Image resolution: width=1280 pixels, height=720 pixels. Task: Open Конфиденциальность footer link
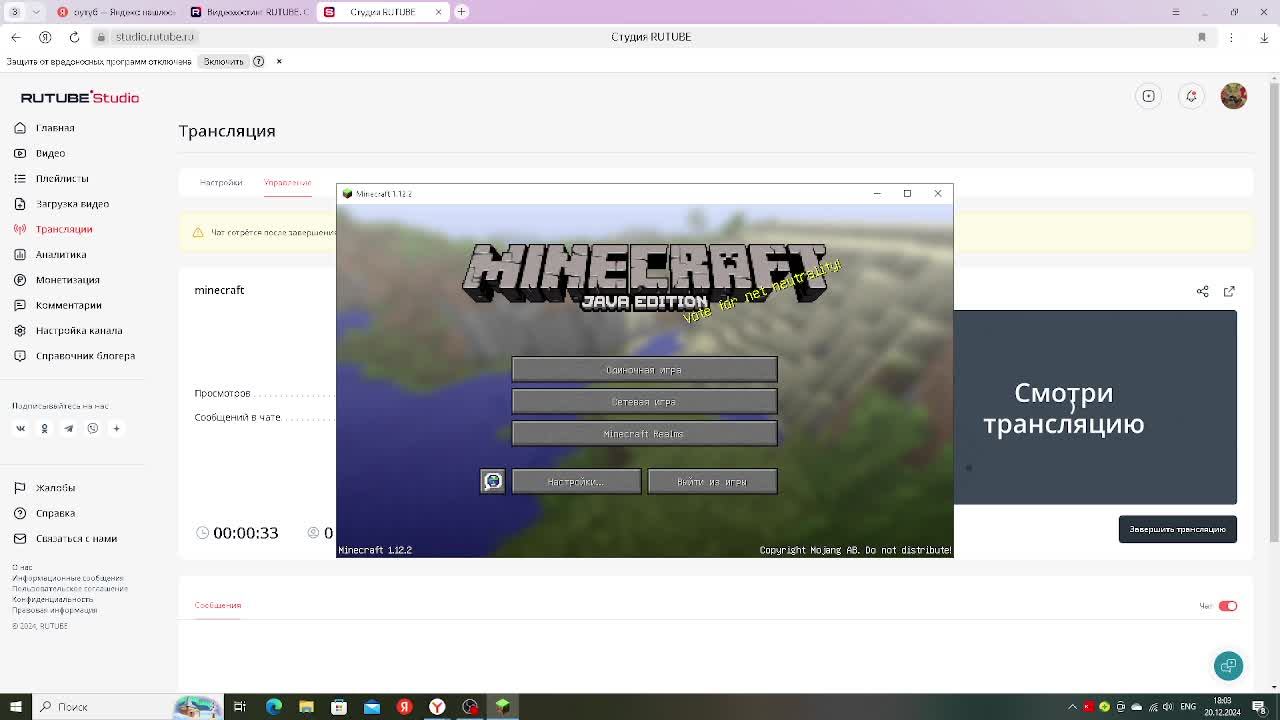point(53,599)
